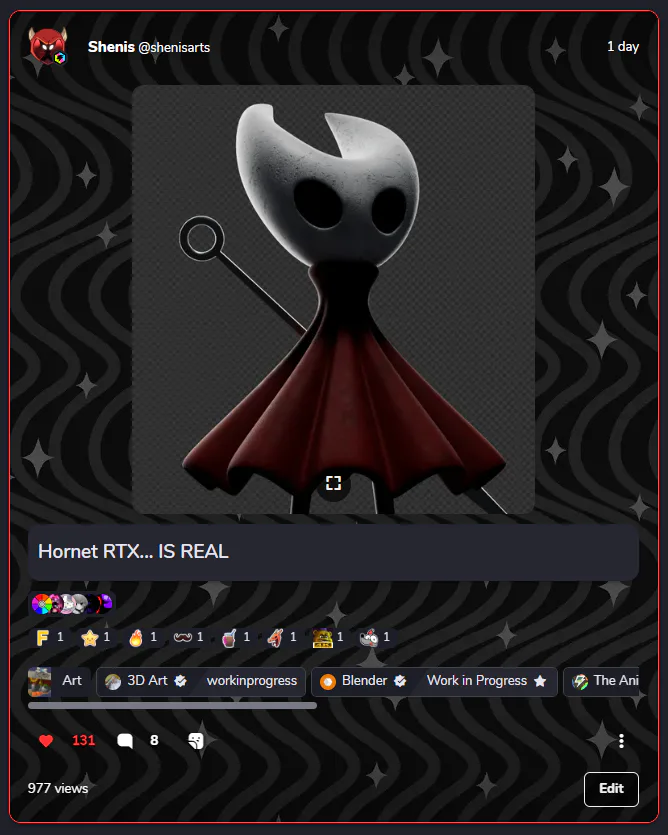
Task: Open comments with speech bubble icon
Action: 125,741
